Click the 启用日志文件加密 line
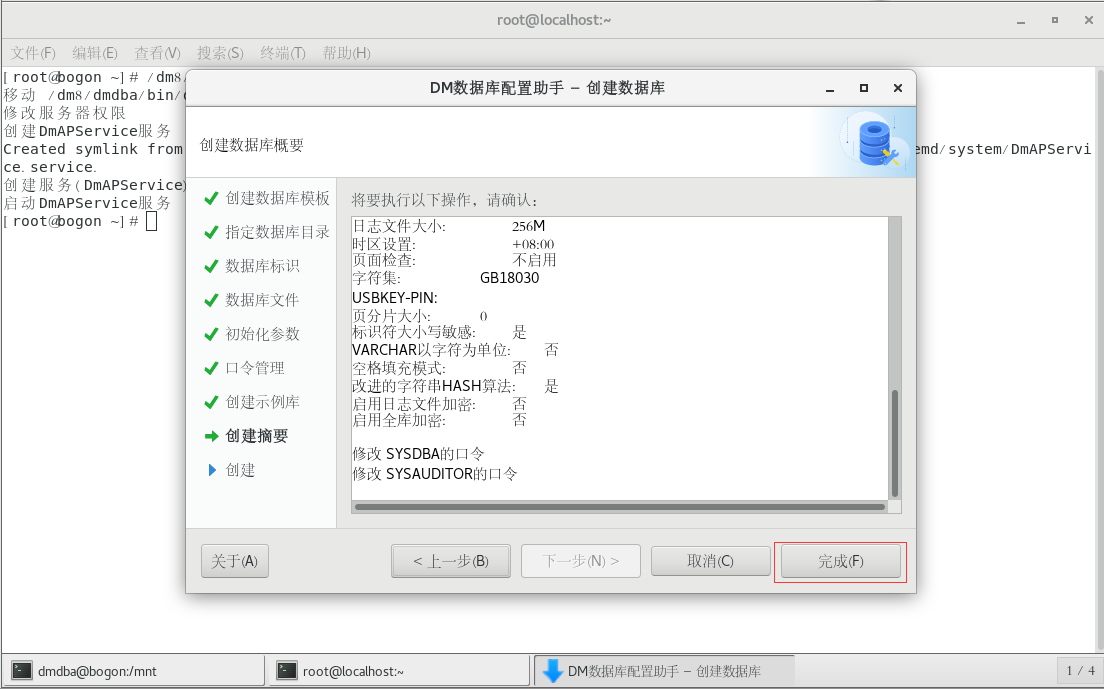 click(x=439, y=404)
